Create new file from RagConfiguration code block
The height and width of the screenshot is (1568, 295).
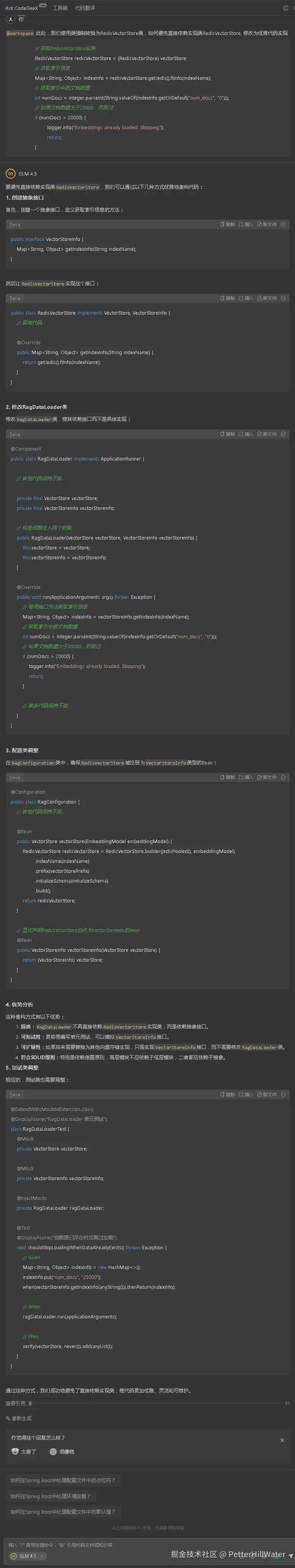[x=267, y=777]
